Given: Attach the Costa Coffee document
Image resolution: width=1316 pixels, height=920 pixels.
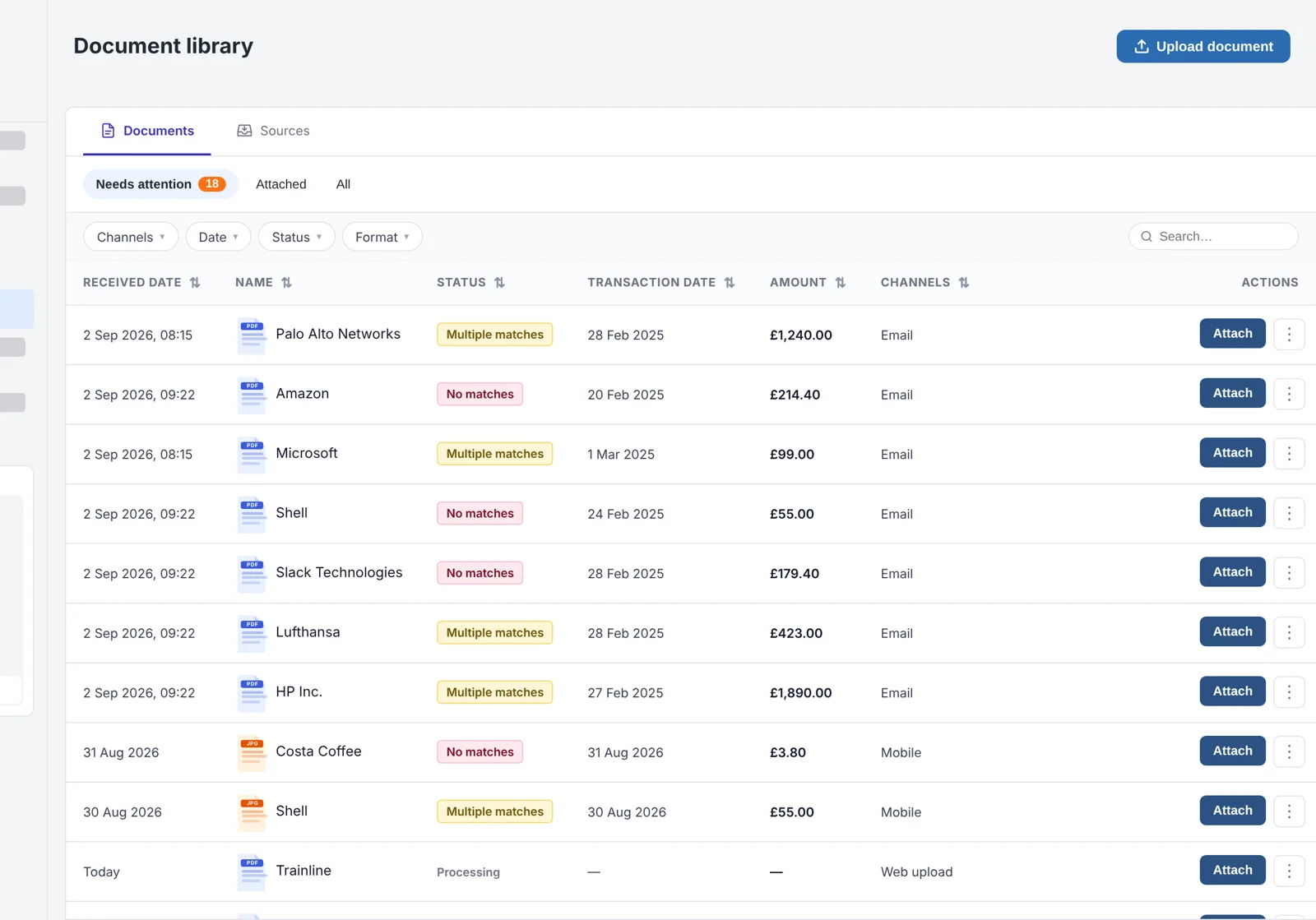Looking at the screenshot, I should (x=1232, y=751).
